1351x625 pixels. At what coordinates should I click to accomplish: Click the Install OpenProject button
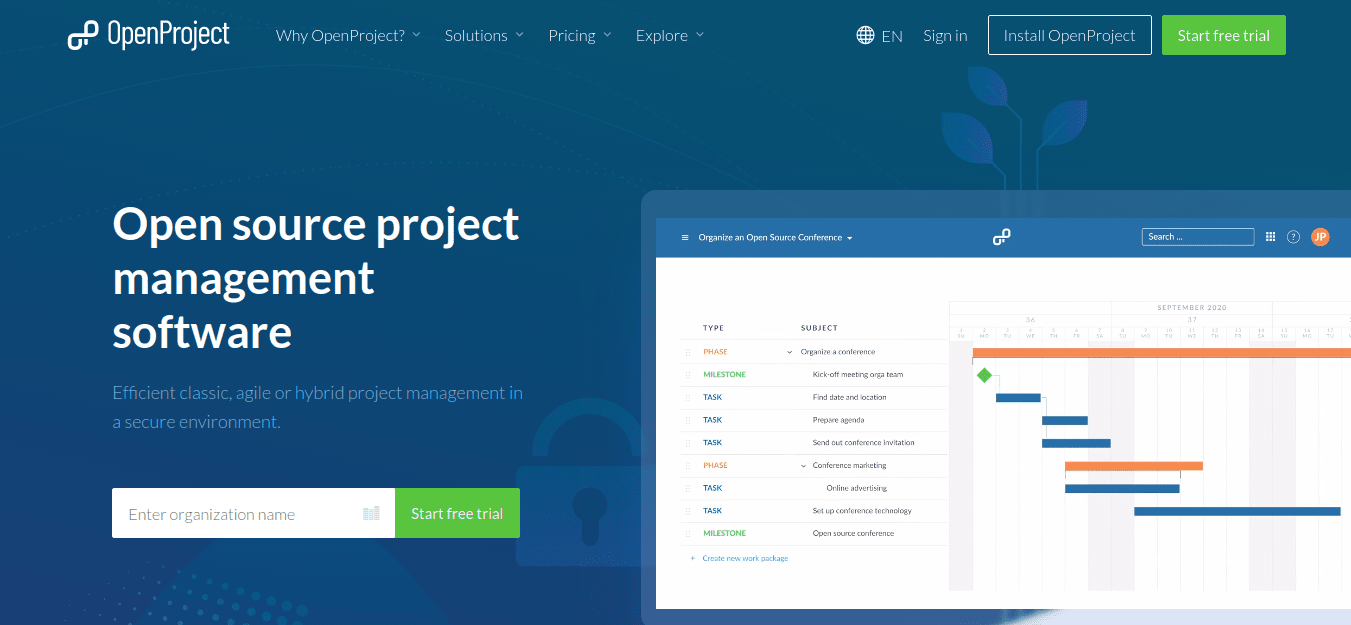click(x=1069, y=35)
